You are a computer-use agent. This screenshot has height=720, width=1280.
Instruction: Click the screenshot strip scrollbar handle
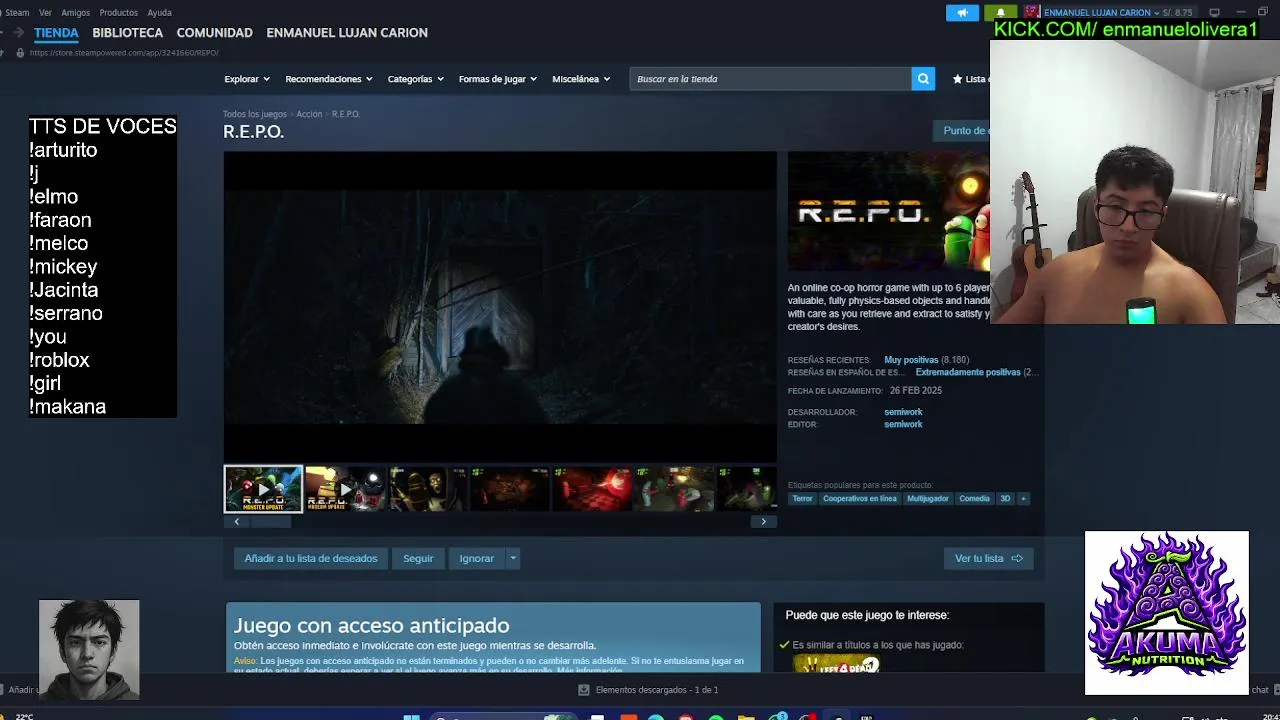270,521
